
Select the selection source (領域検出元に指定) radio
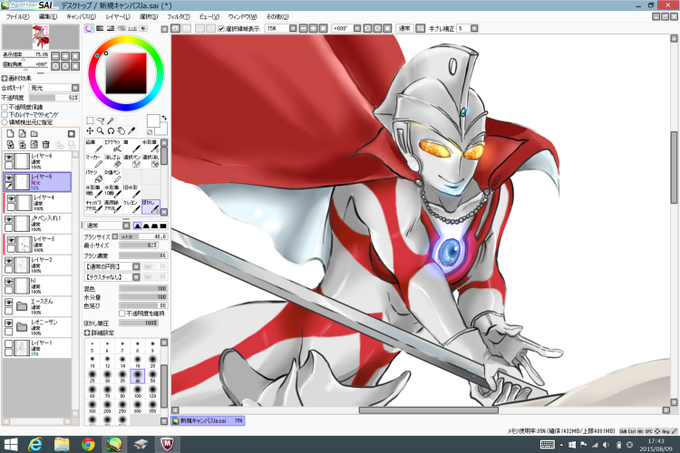[x=5, y=122]
